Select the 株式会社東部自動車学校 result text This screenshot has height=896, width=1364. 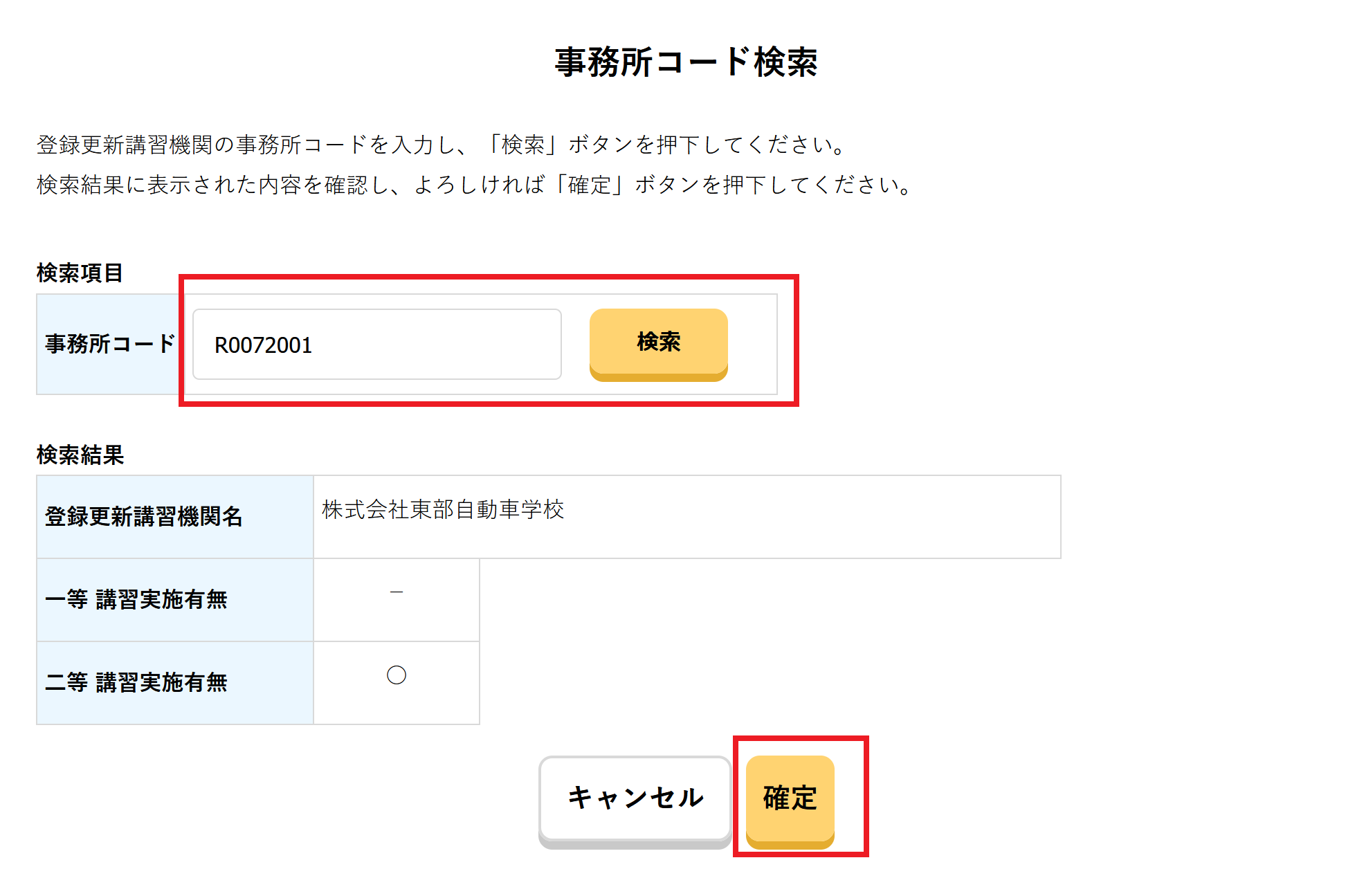(443, 510)
